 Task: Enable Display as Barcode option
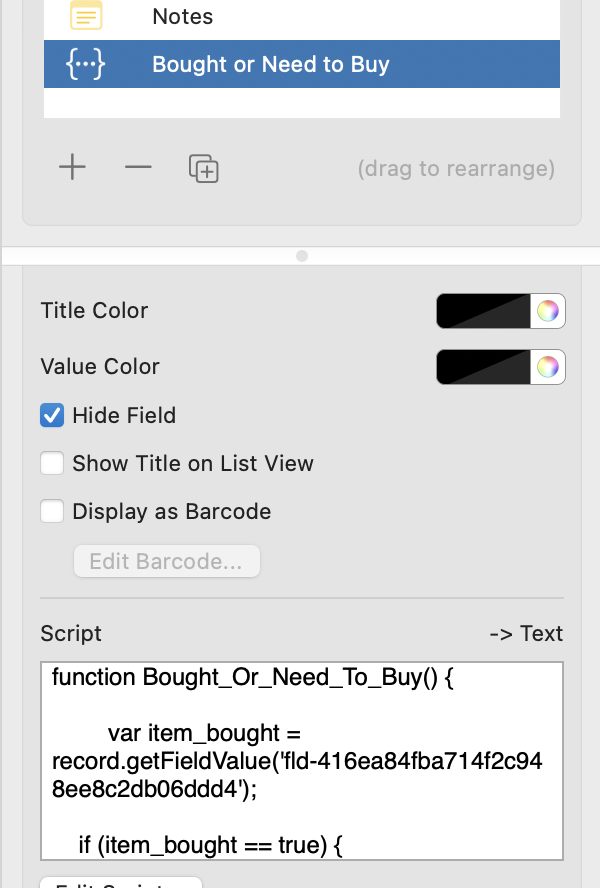[52, 512]
